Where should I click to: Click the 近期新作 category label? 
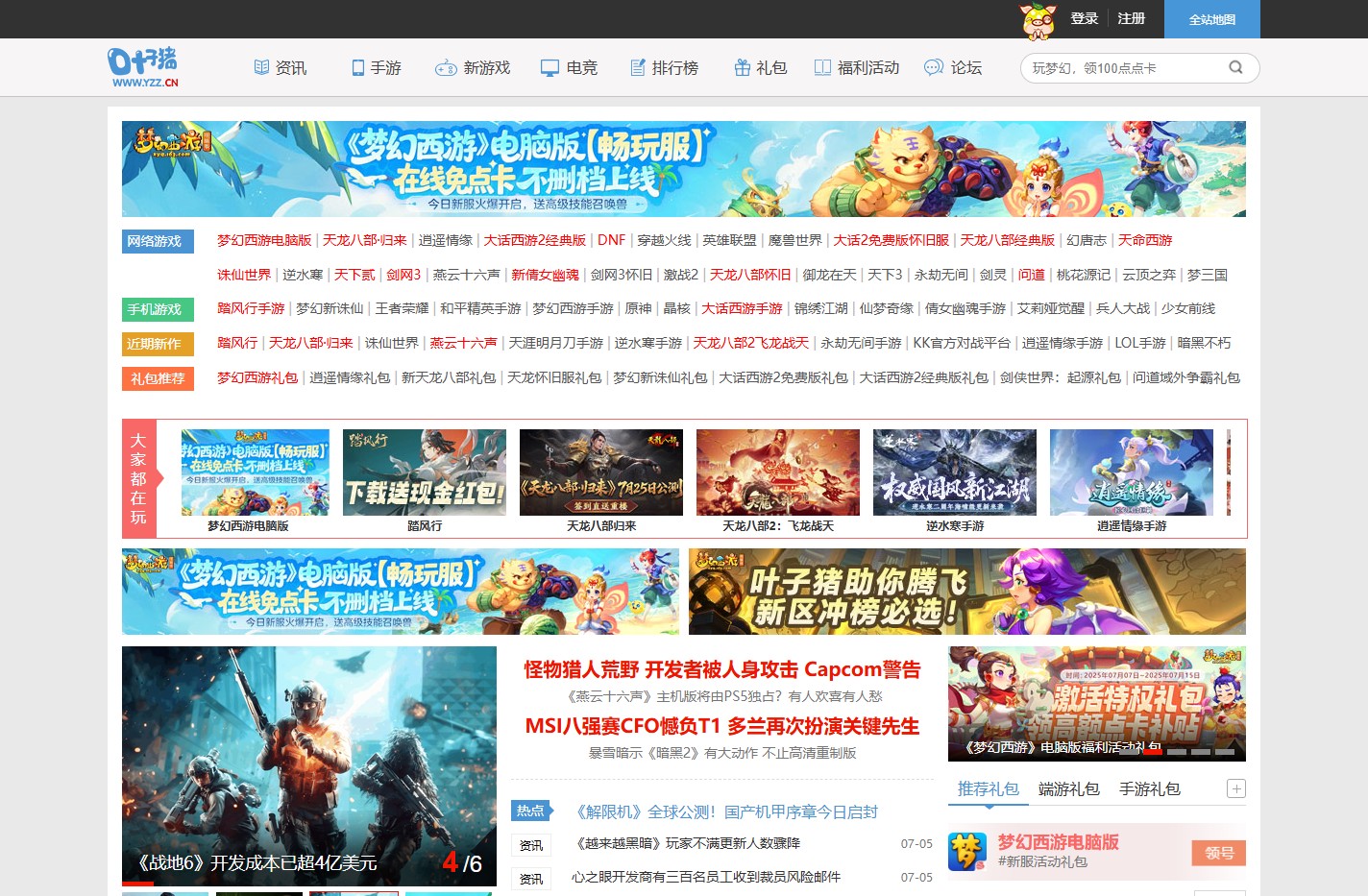[x=158, y=344]
